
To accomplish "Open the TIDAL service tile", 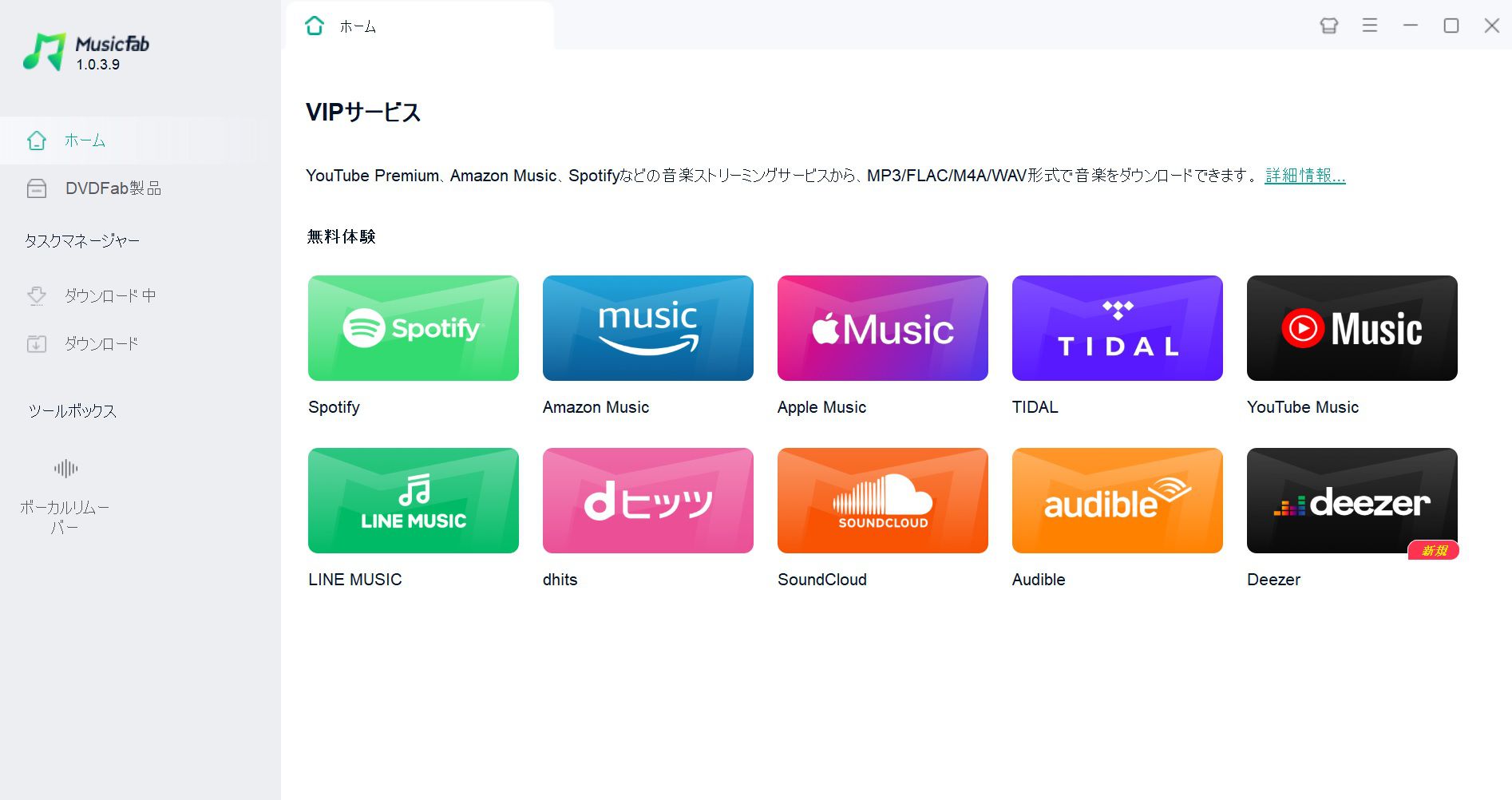I will click(1118, 328).
